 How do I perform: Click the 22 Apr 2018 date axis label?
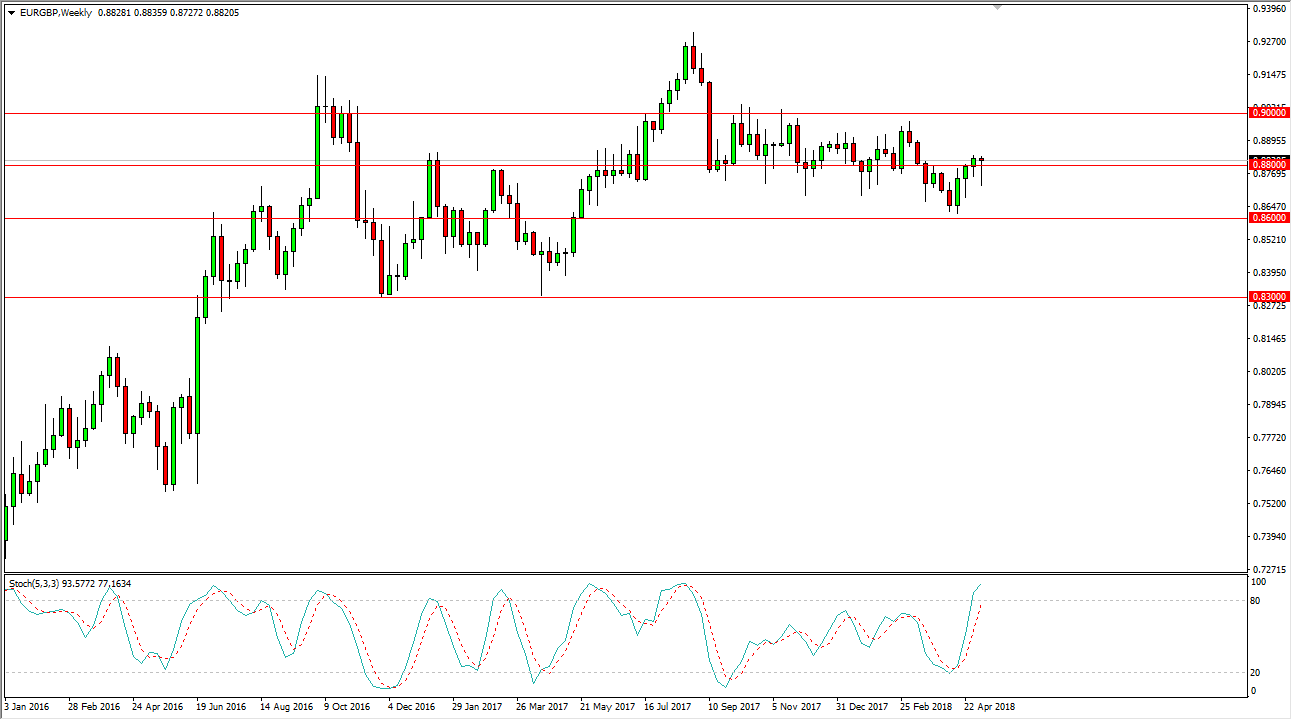[x=991, y=704]
